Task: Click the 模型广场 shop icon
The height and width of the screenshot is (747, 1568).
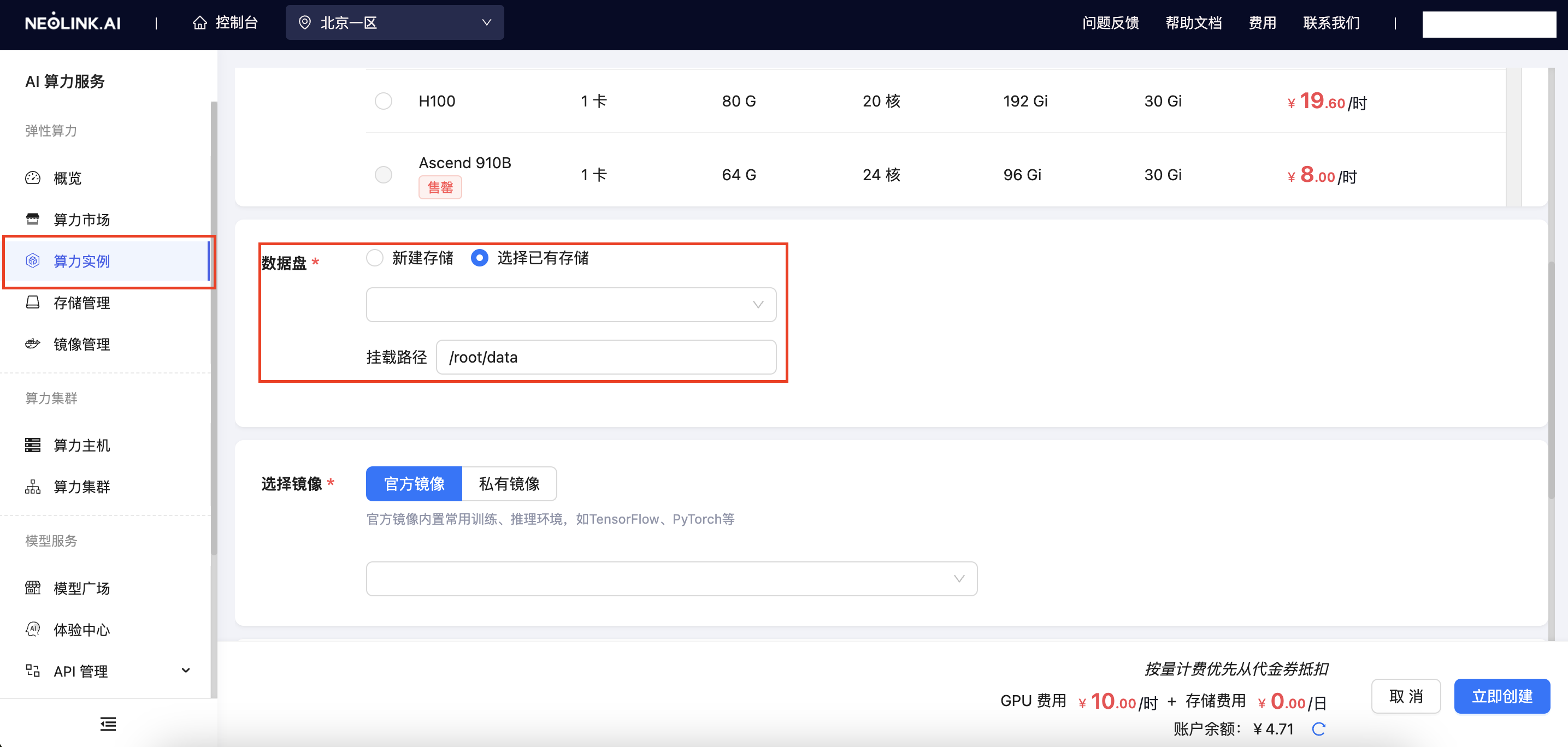Action: point(33,588)
